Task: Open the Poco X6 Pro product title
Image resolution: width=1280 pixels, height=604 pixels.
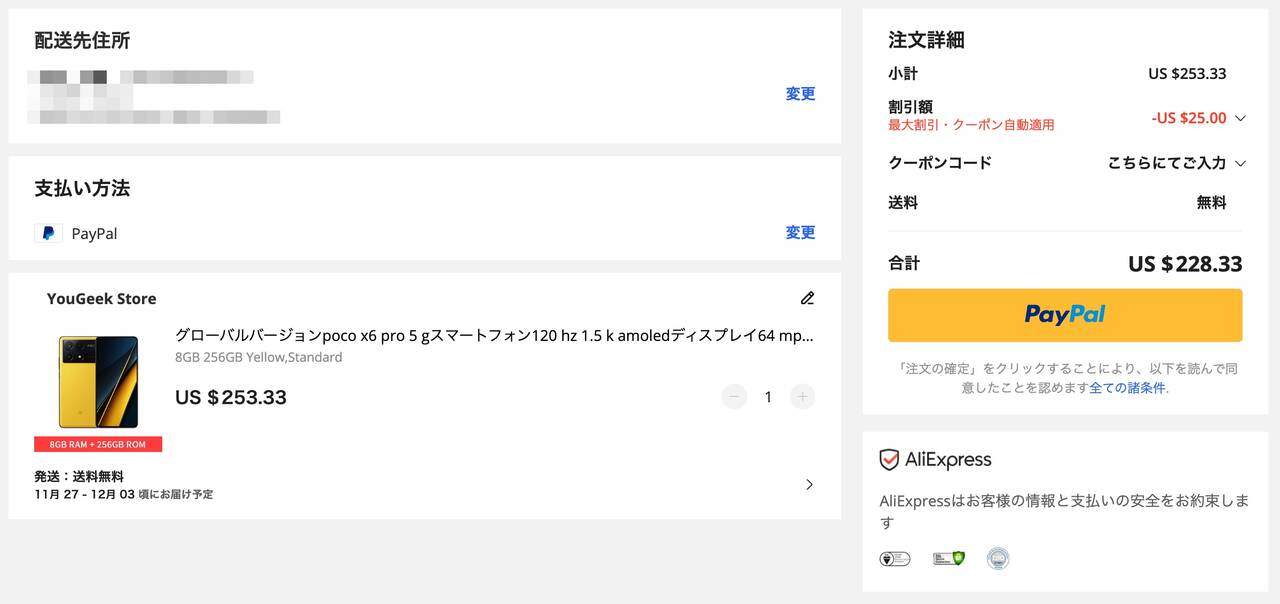Action: 494,336
